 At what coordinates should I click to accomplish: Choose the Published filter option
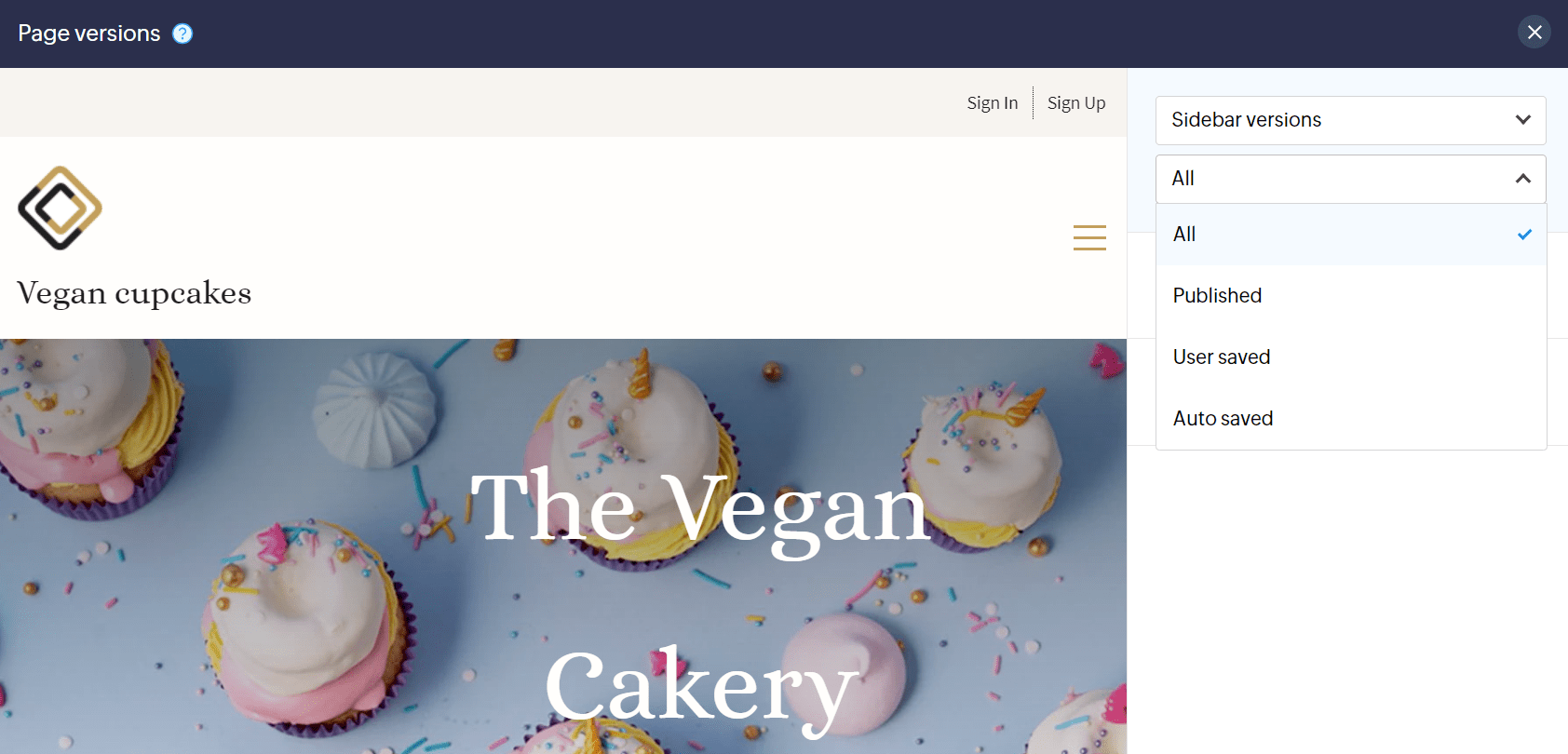coord(1351,296)
